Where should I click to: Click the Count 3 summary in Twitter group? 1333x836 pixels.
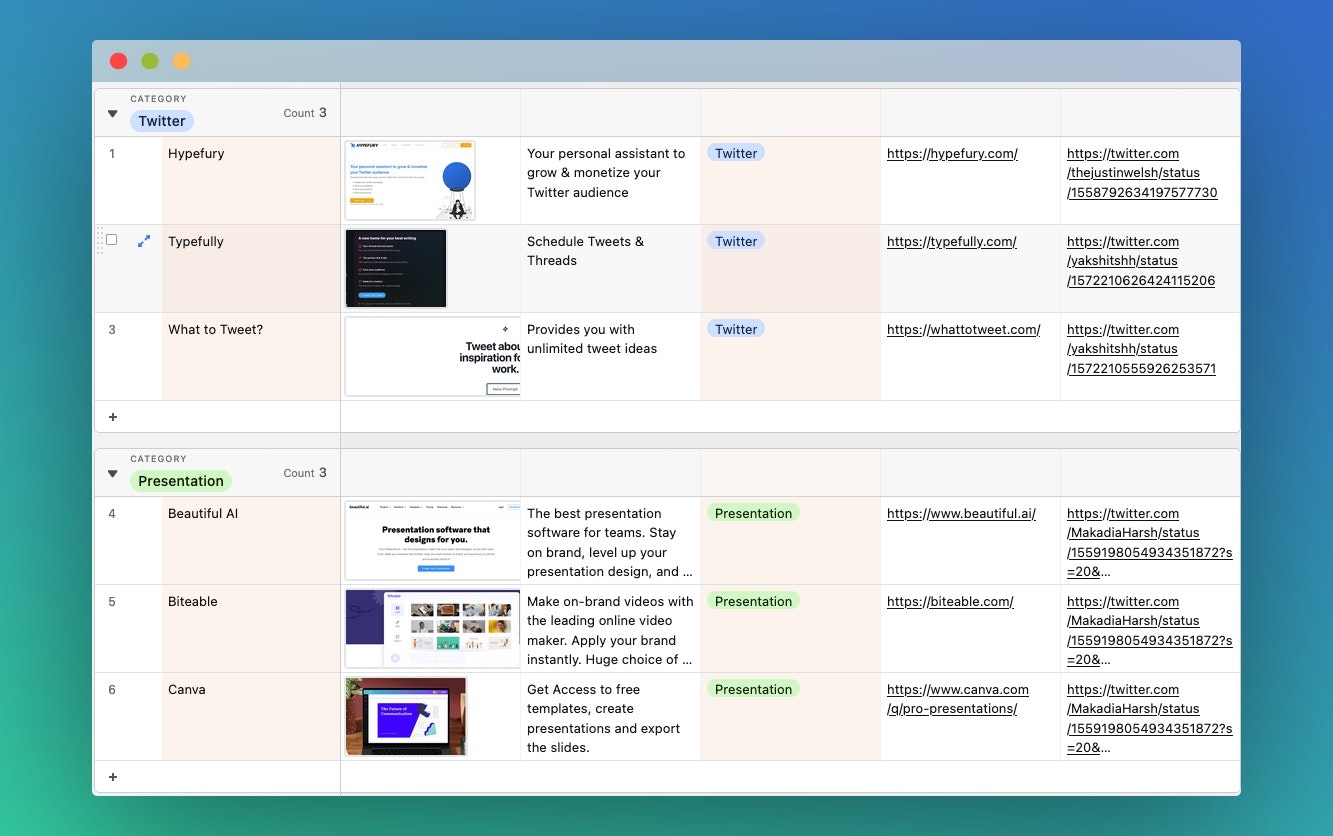[x=305, y=113]
